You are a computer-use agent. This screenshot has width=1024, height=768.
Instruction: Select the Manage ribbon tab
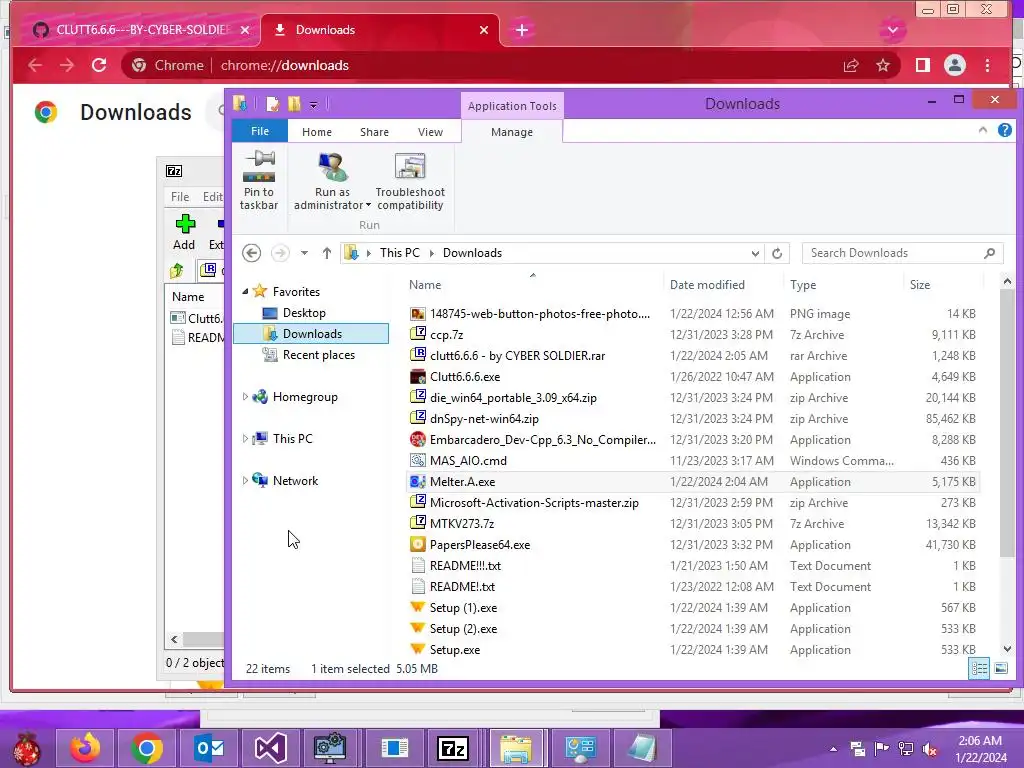click(x=512, y=132)
